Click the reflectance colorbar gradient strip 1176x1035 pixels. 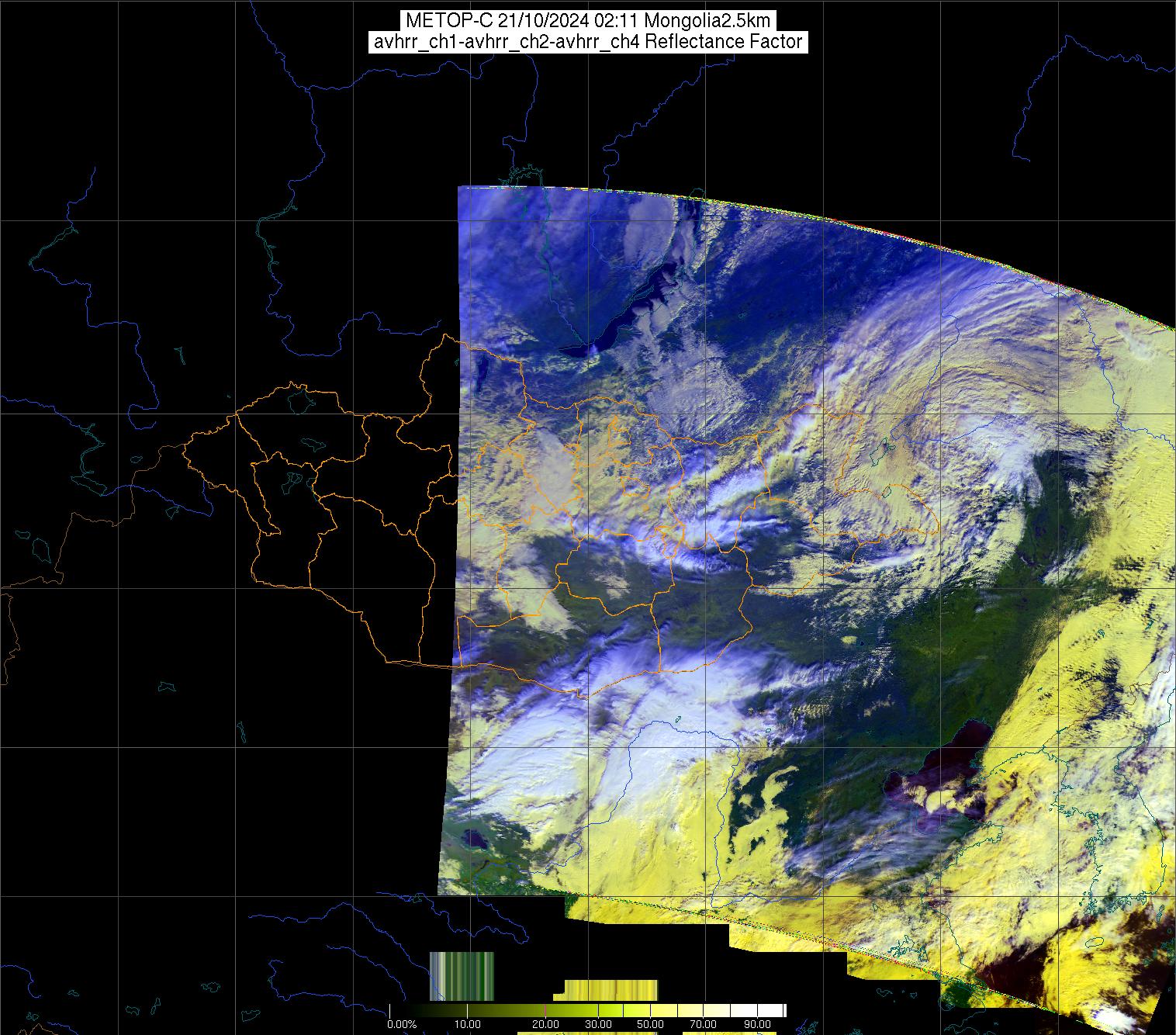[x=587, y=1010]
